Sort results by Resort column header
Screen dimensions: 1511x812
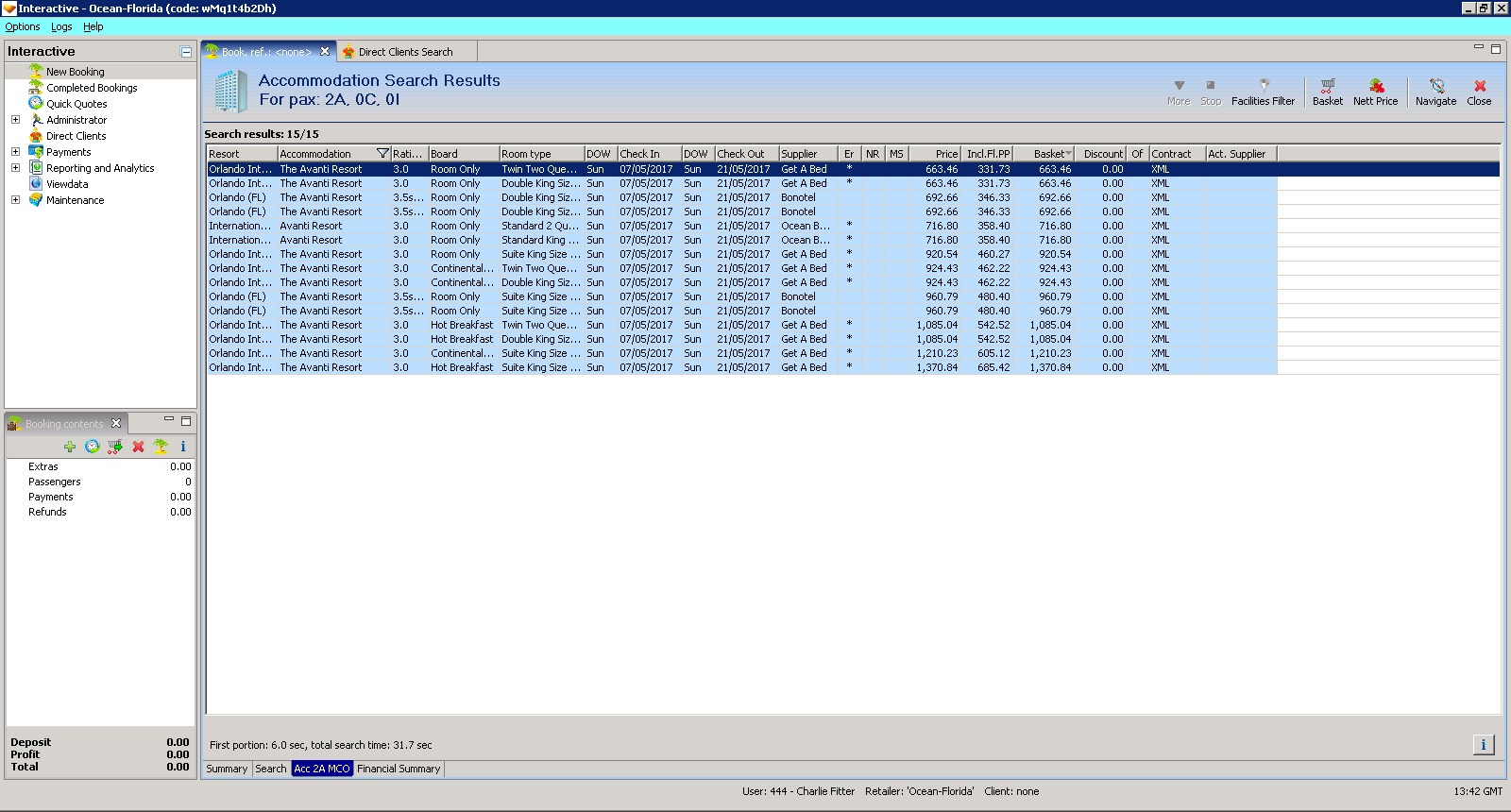(242, 154)
